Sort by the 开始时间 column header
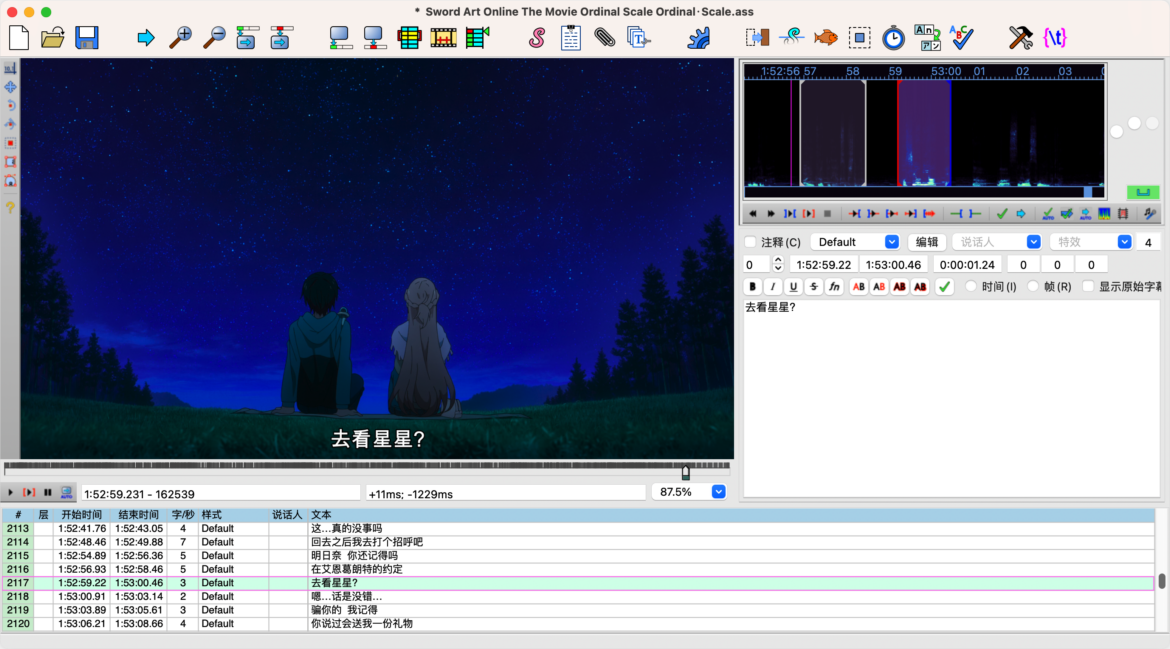Screen dimensions: 1170x649 click(81, 515)
